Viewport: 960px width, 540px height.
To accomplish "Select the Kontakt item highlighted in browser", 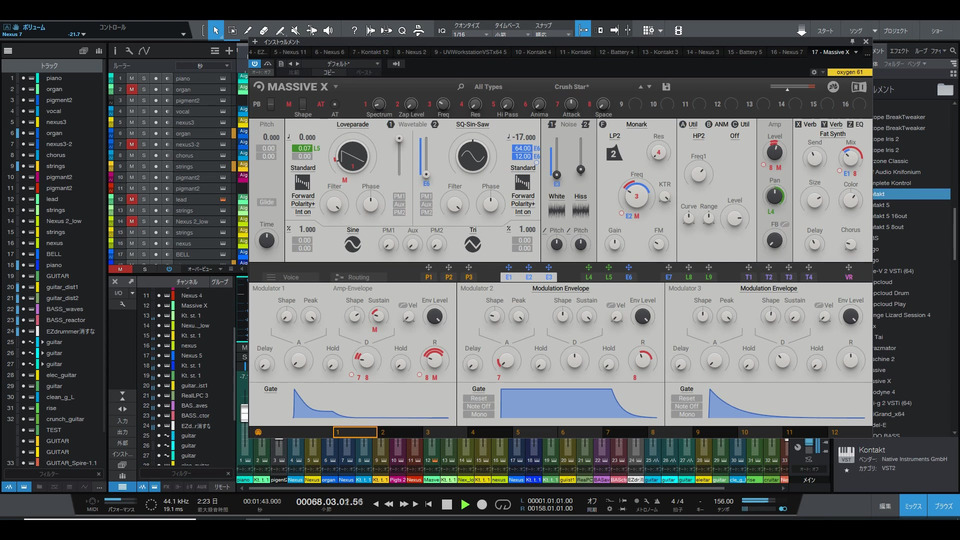I will [911, 194].
